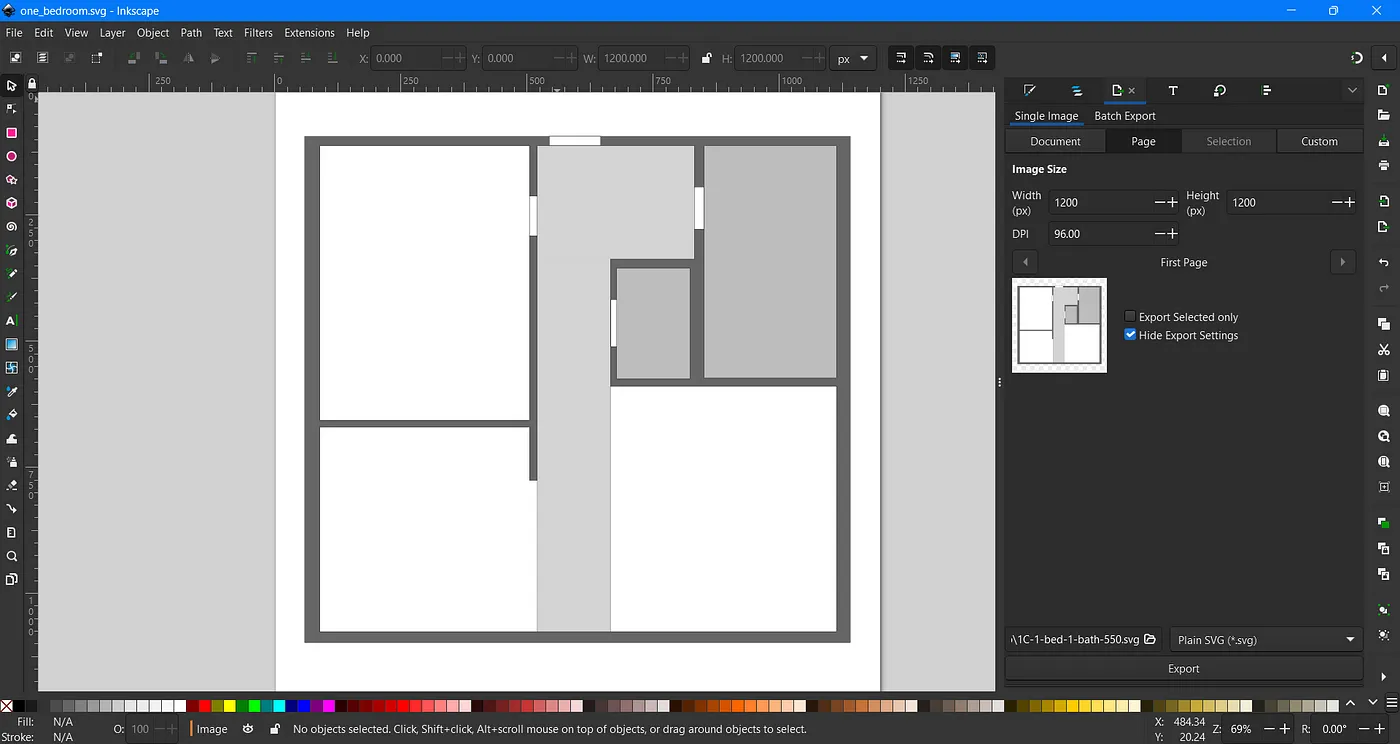The height and width of the screenshot is (744, 1400).
Task: Enable Export Selected only checkbox
Action: pos(1130,317)
